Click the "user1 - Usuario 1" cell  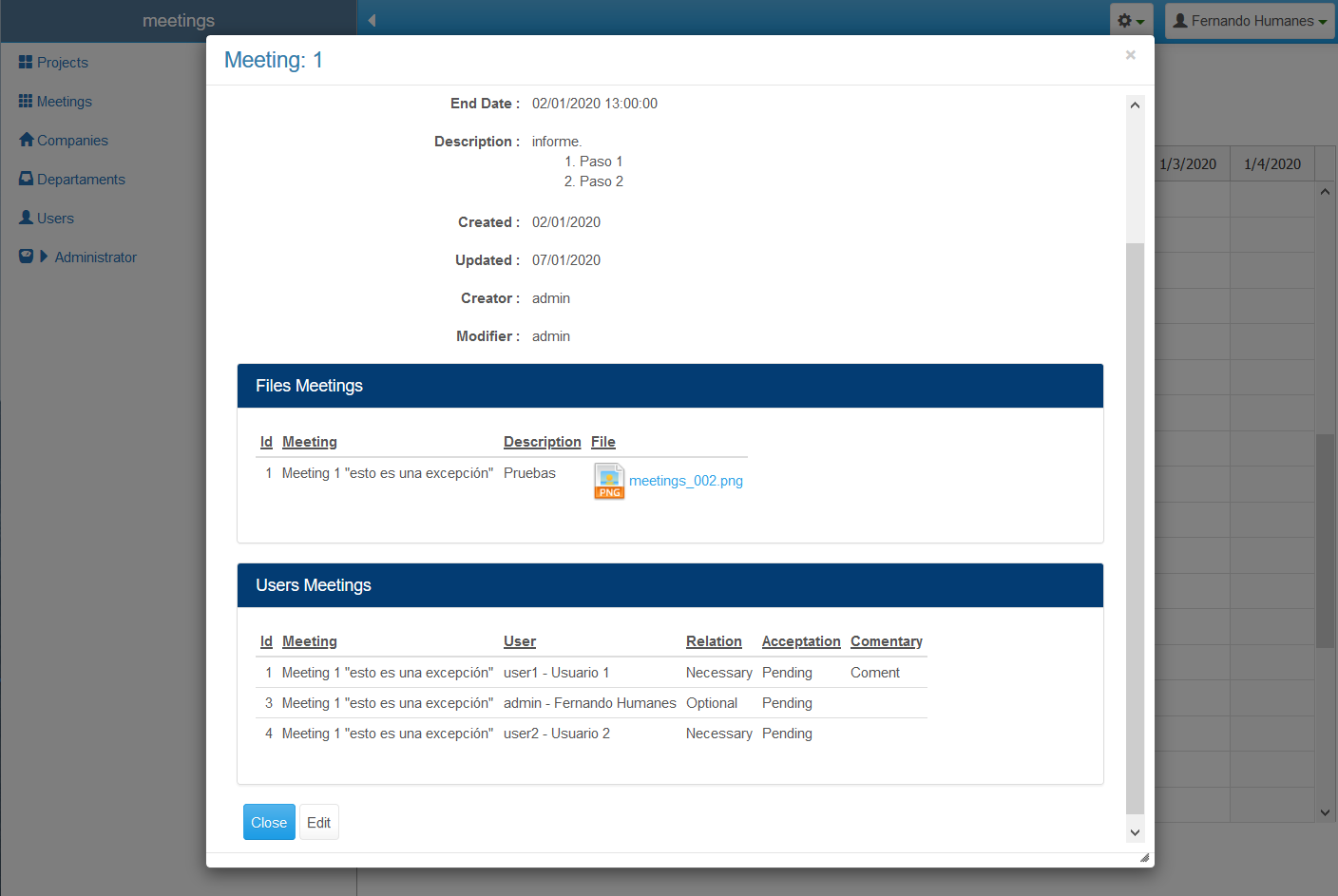(557, 673)
